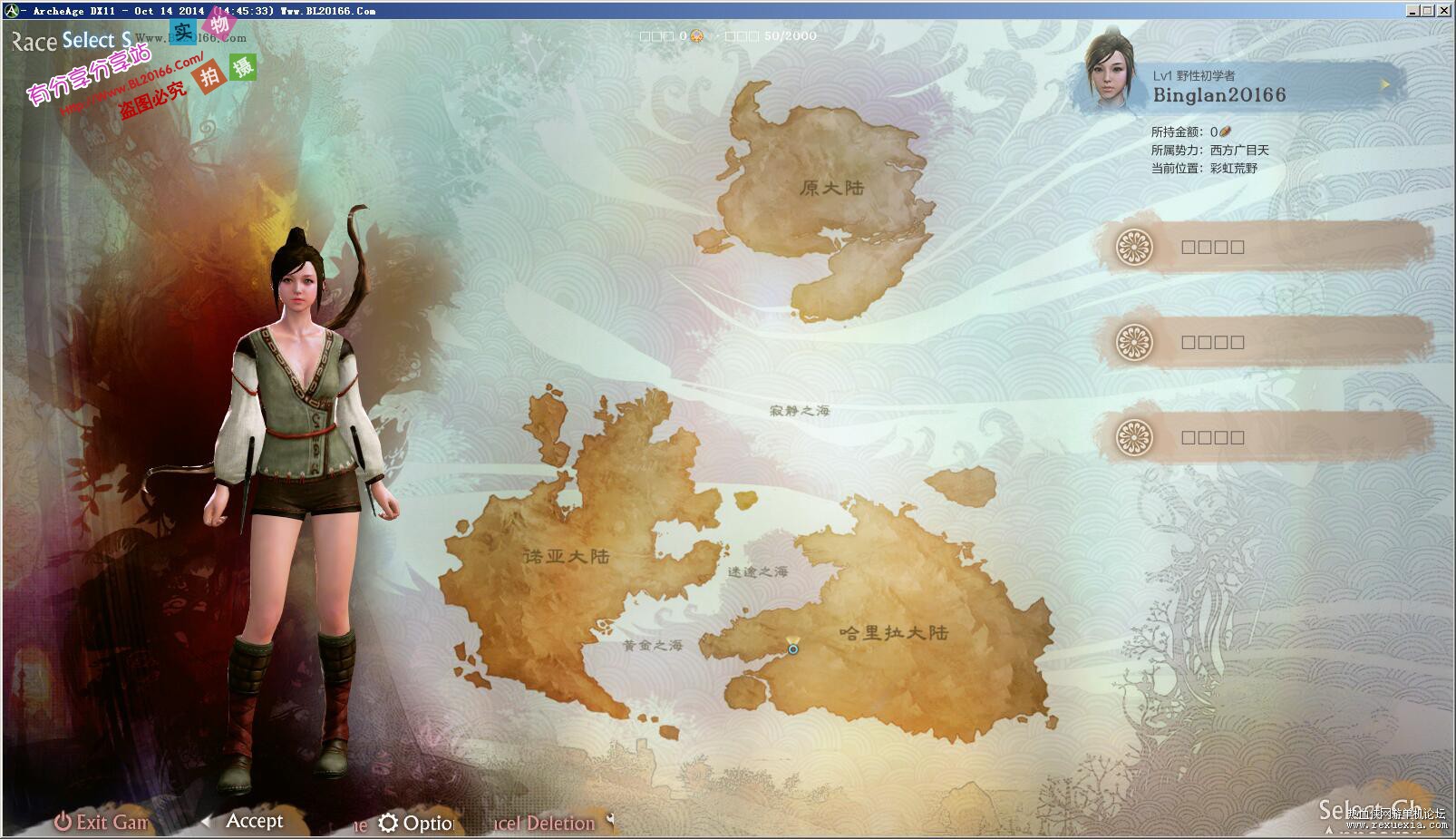
Task: Click the yellow arrow on Binglan20166's card
Action: [x=1385, y=85]
